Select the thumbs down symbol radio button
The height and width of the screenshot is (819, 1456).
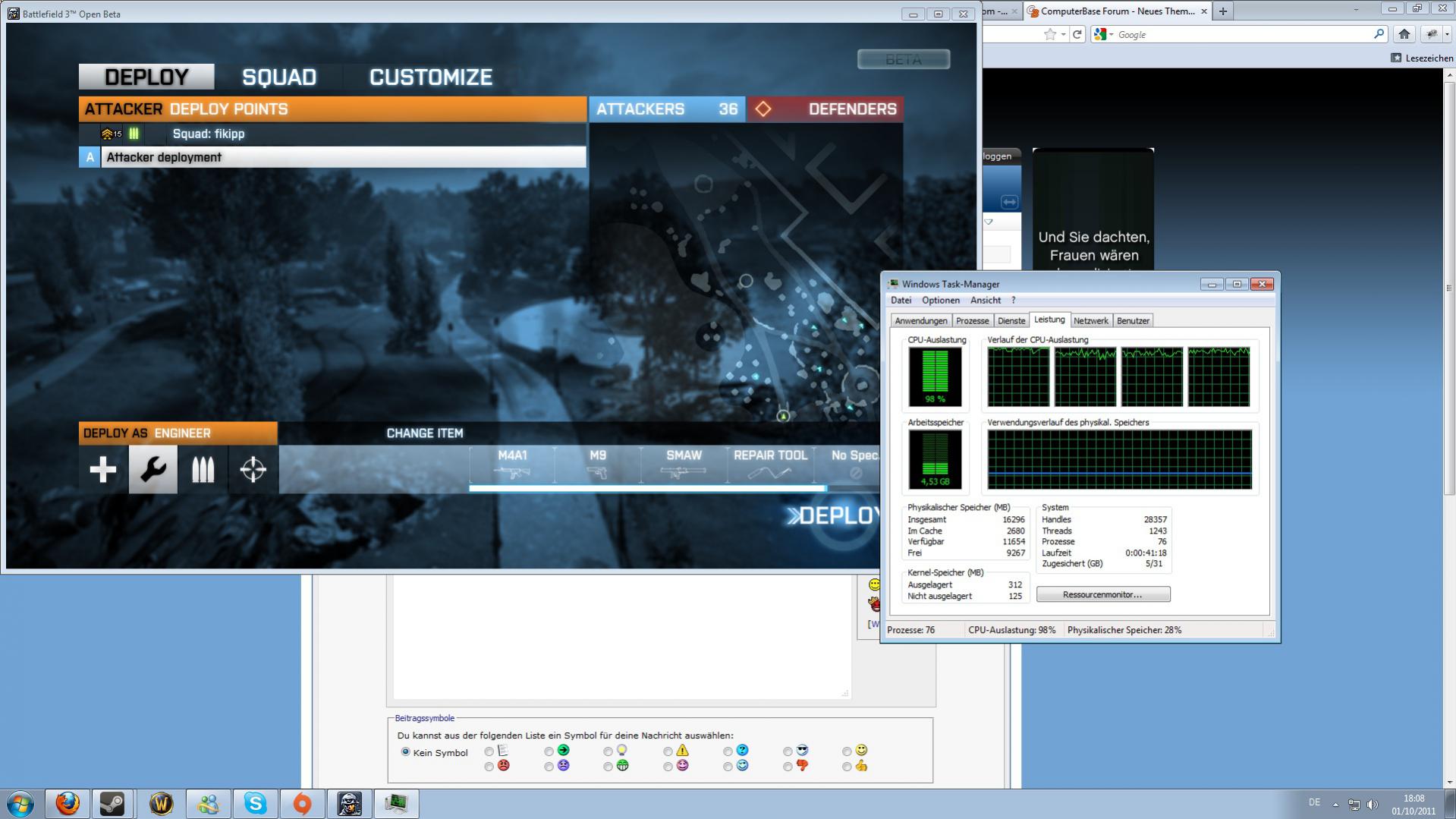pyautogui.click(x=788, y=767)
